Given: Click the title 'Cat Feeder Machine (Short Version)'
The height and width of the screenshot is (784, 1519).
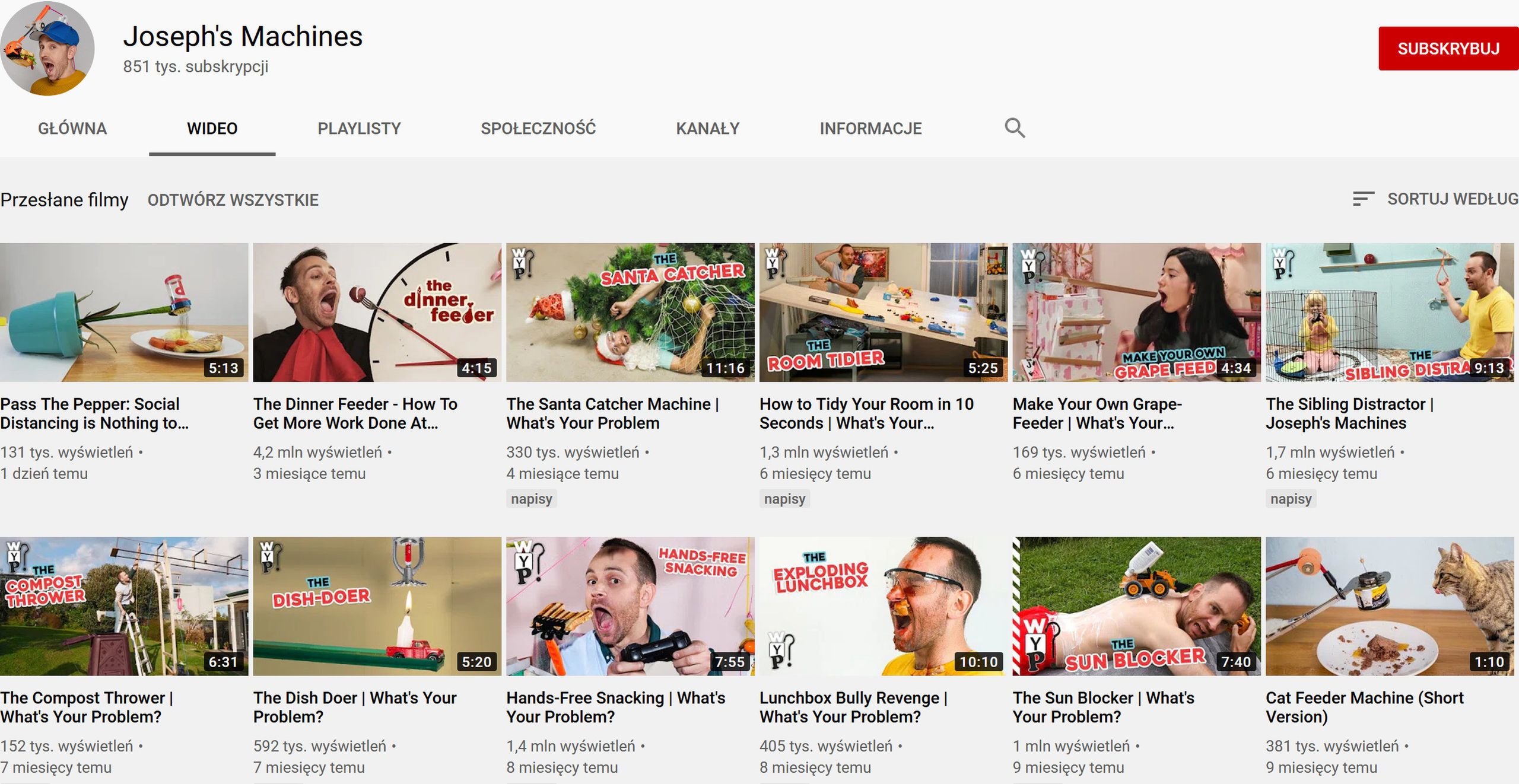Looking at the screenshot, I should (x=1365, y=707).
